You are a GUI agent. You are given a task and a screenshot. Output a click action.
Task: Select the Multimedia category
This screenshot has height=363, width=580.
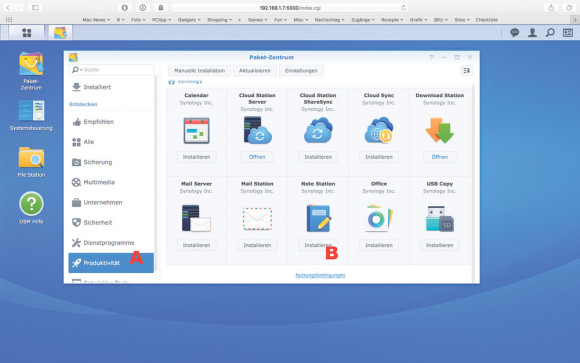pos(111,182)
